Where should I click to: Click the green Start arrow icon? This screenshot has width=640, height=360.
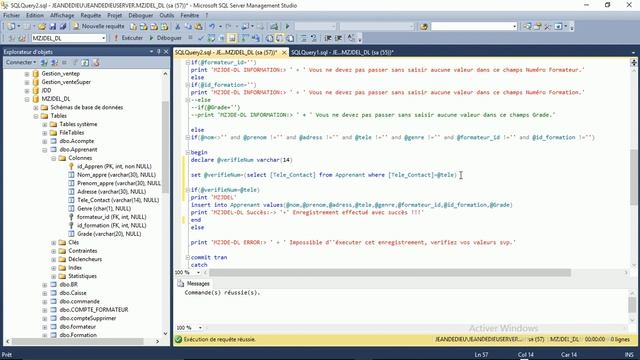(x=288, y=27)
